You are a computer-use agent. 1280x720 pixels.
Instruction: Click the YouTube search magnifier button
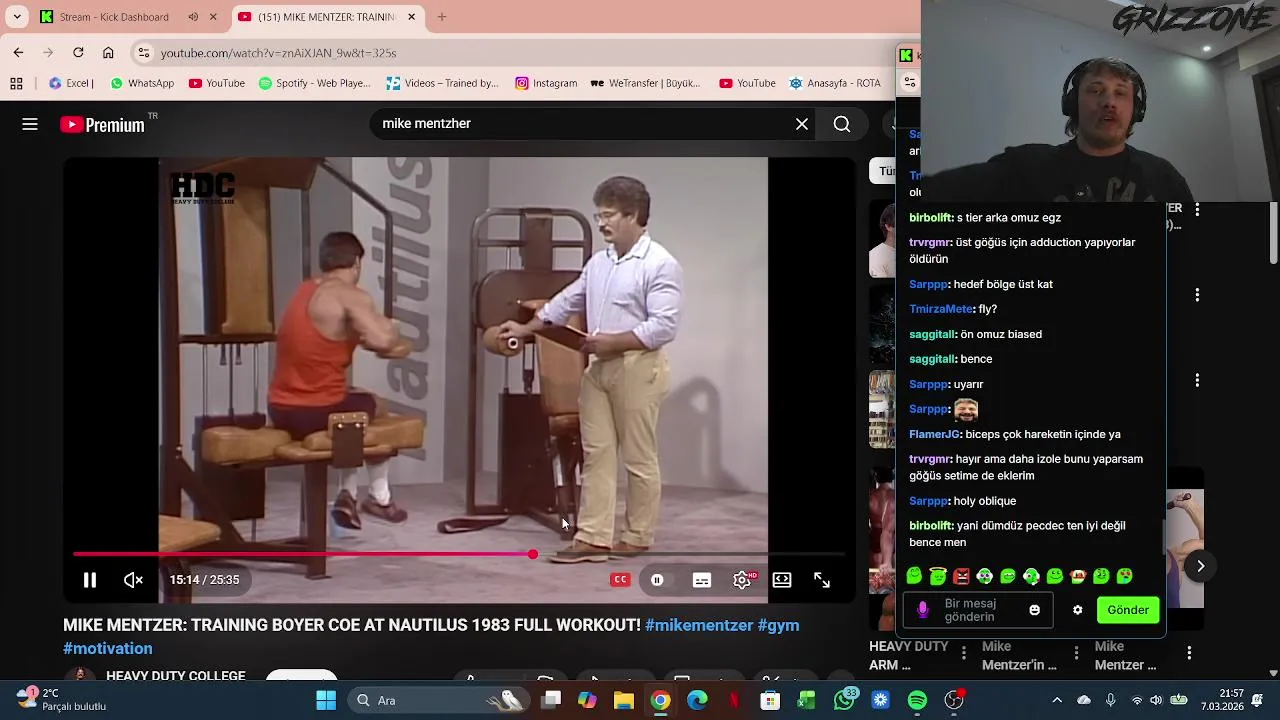point(842,124)
